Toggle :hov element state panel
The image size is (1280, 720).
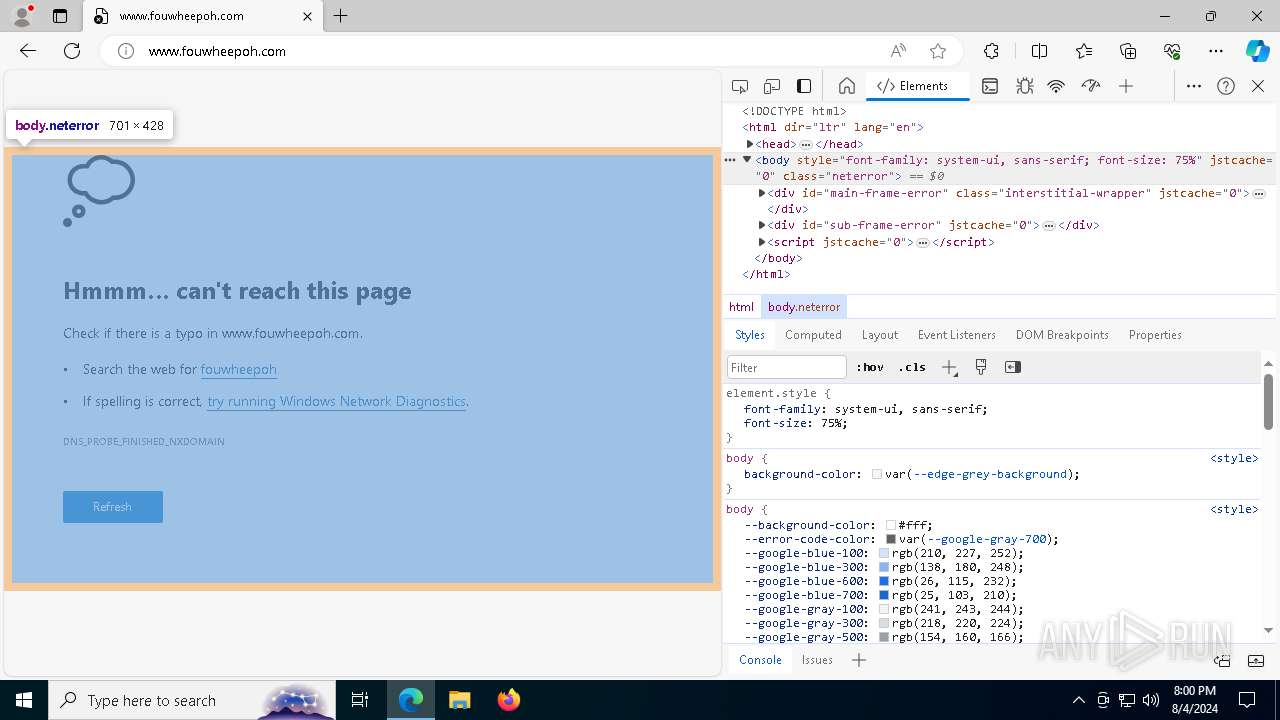870,367
